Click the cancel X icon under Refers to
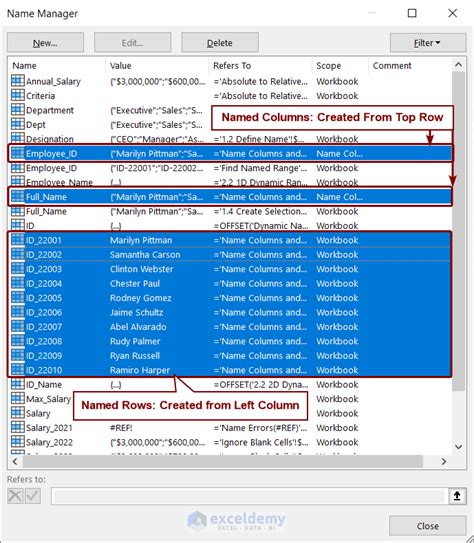This screenshot has width=474, height=543. click(15, 496)
